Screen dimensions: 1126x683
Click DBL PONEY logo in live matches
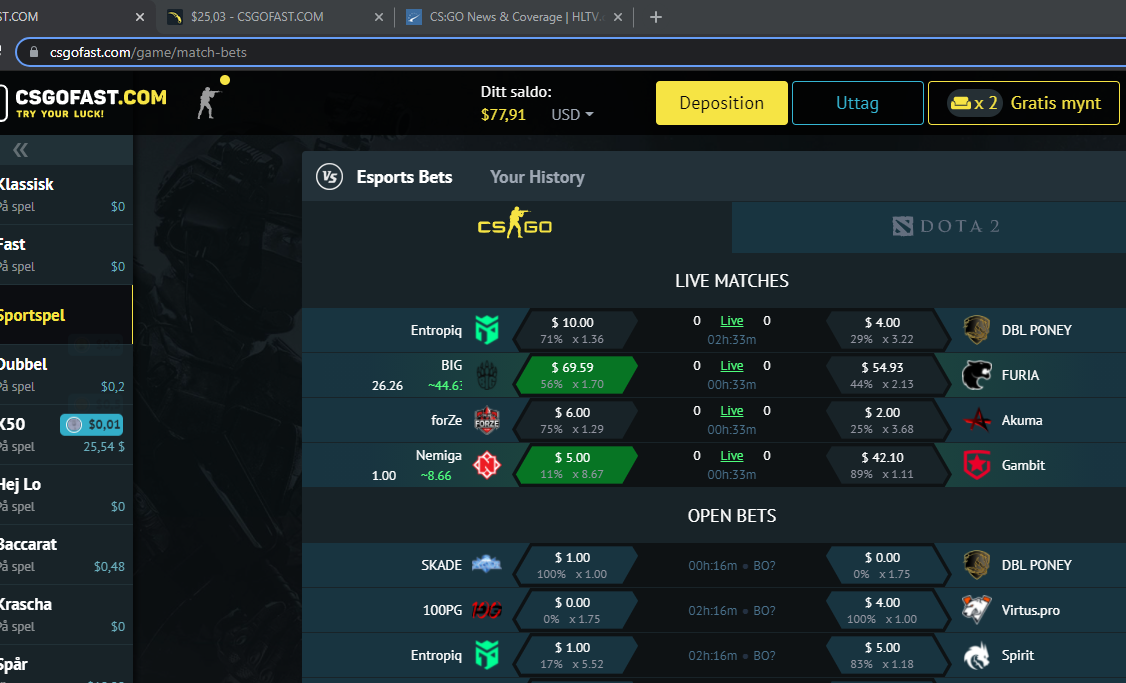coord(977,330)
